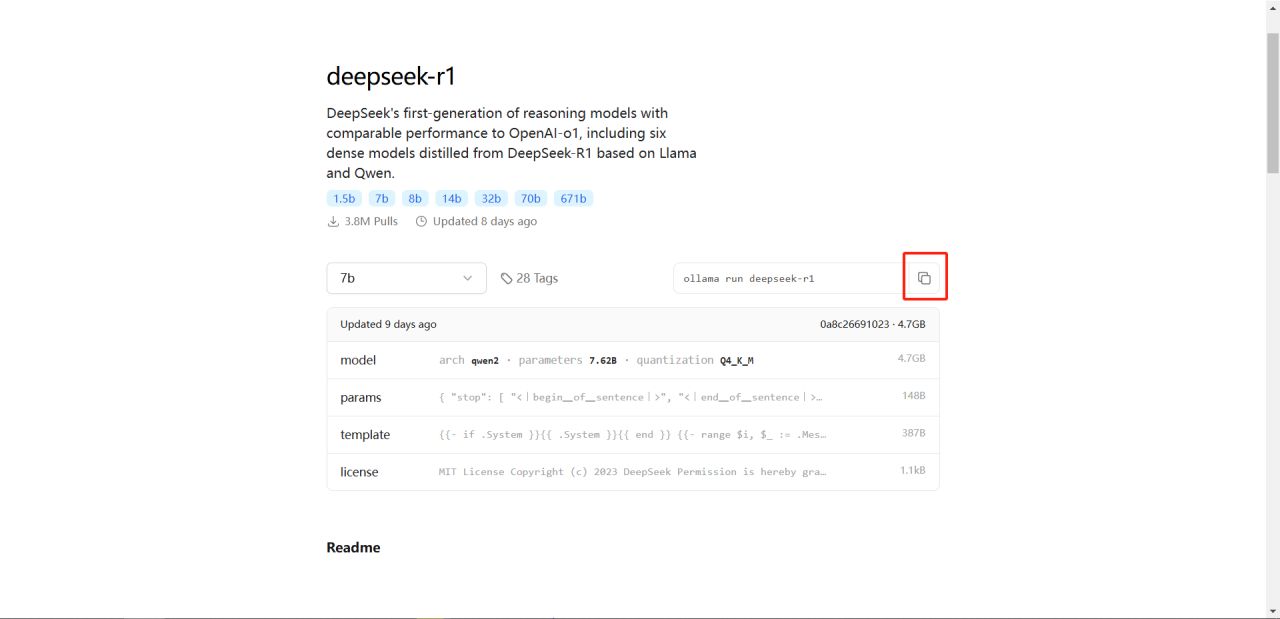Screen dimensions: 1280x619
Task: Click the 1.1kB size value in license row
Action: (912, 470)
